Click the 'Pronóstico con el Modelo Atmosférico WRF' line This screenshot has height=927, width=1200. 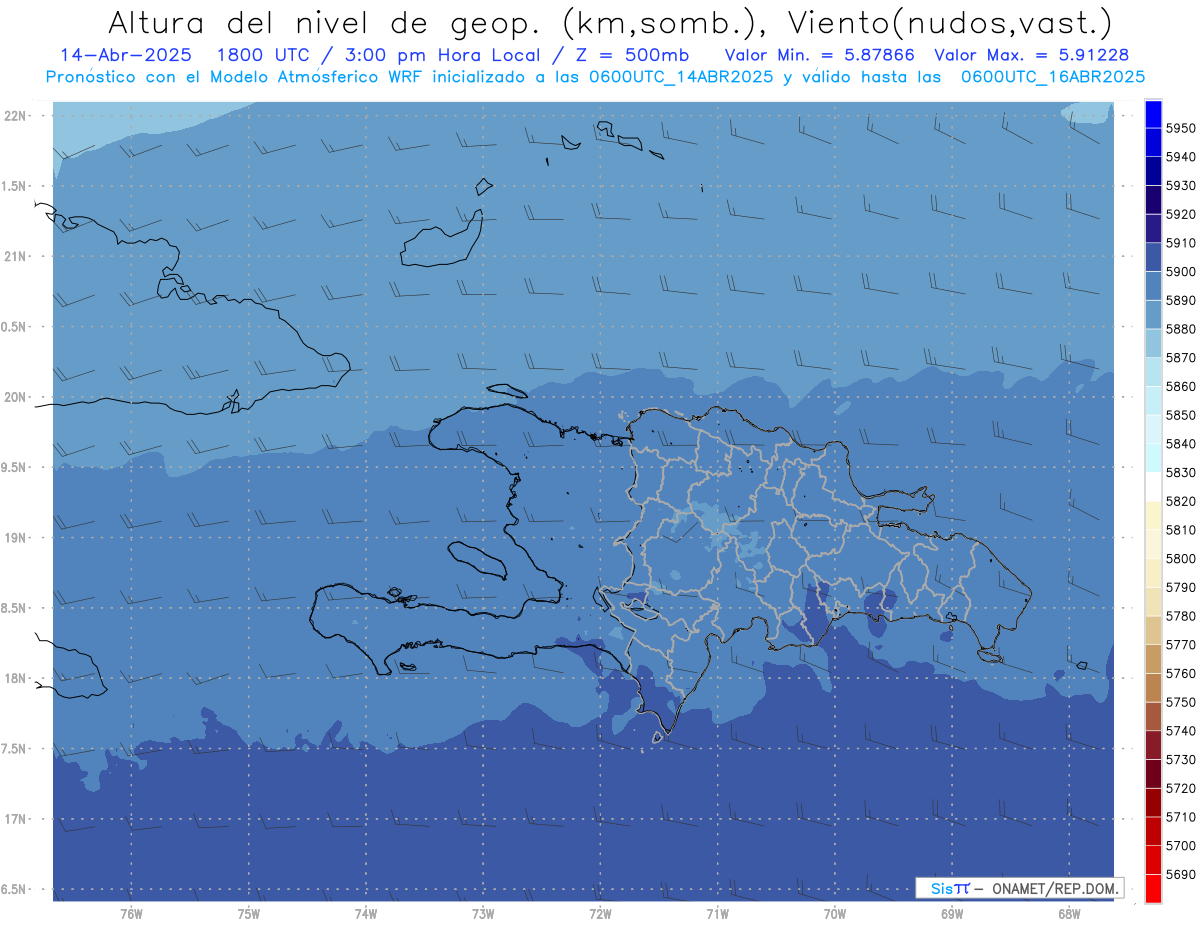tap(236, 76)
